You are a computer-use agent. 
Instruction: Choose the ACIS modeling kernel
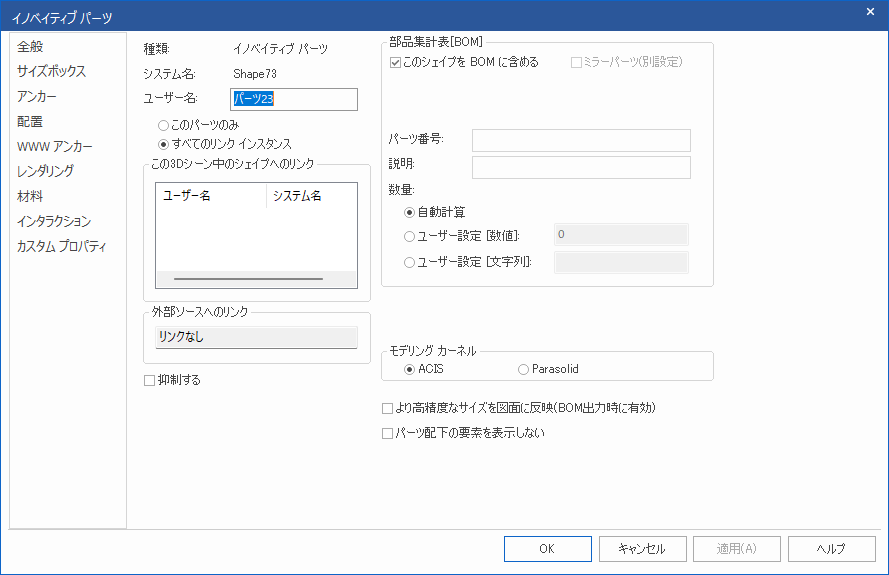424,369
